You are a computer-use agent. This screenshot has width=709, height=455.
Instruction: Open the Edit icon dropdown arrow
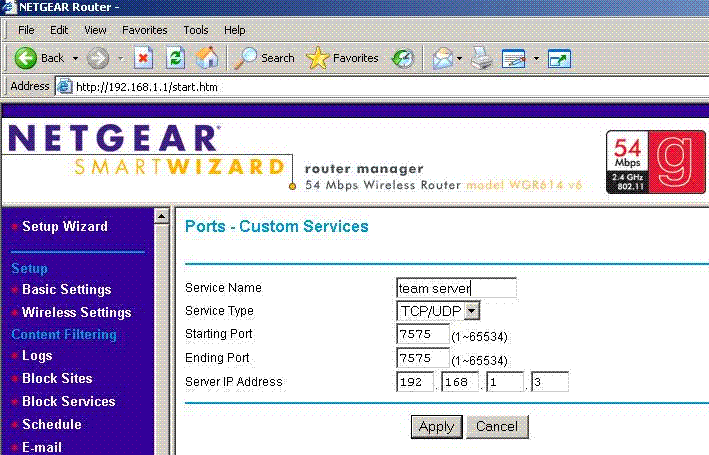coord(536,58)
